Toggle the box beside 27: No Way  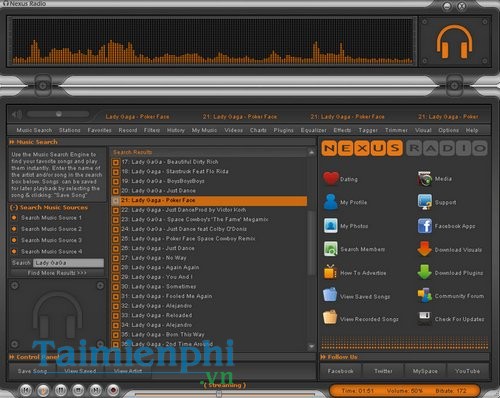[x=116, y=258]
